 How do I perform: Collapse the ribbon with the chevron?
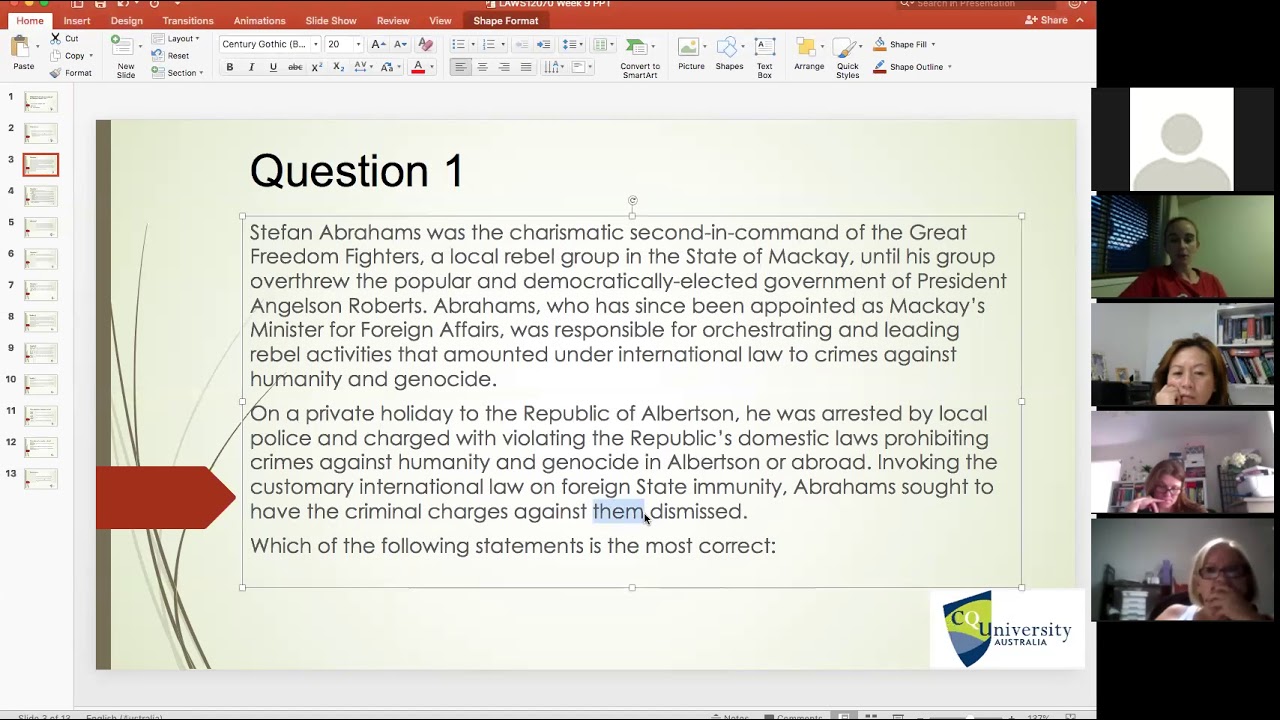[x=1080, y=20]
